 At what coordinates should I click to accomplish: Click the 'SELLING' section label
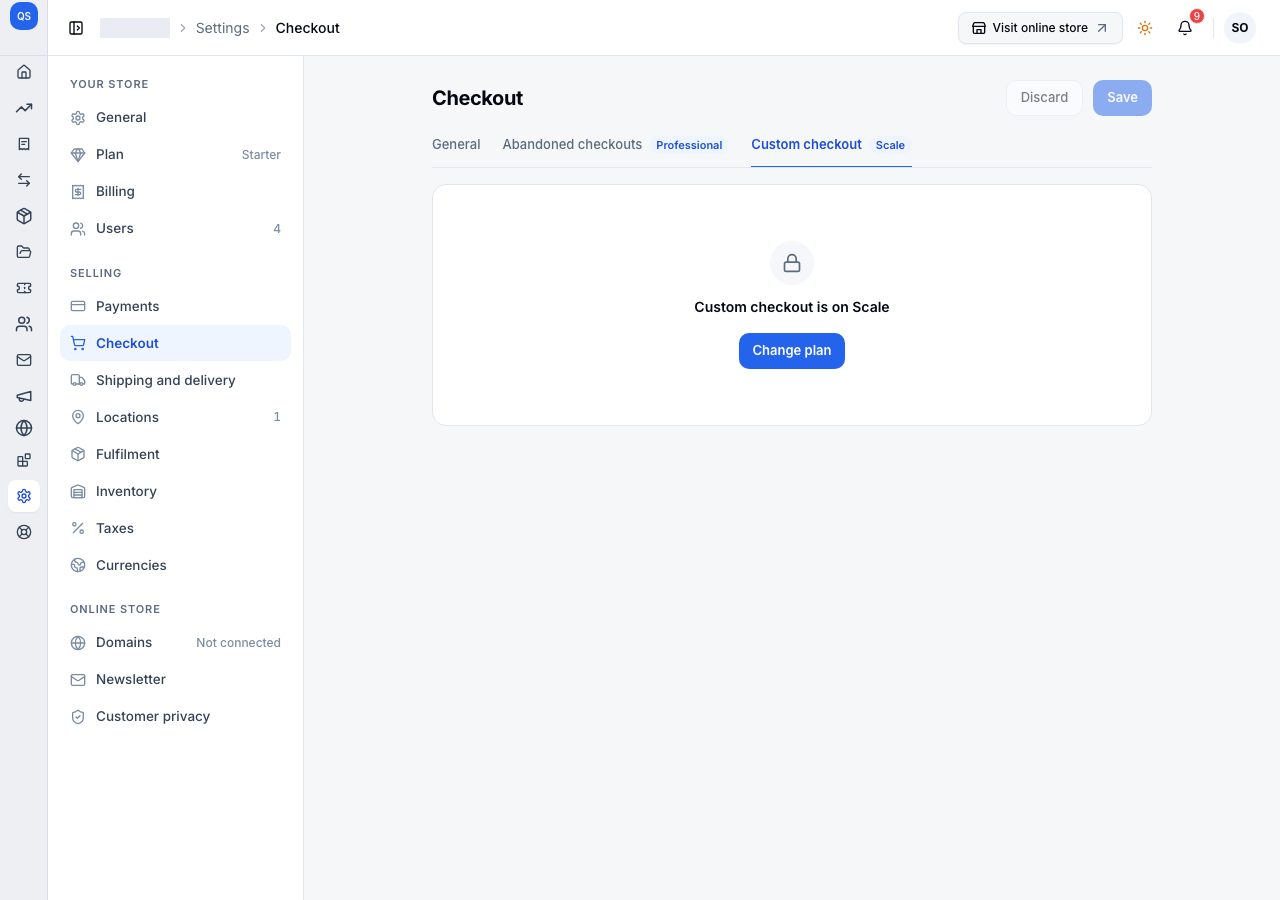click(96, 273)
